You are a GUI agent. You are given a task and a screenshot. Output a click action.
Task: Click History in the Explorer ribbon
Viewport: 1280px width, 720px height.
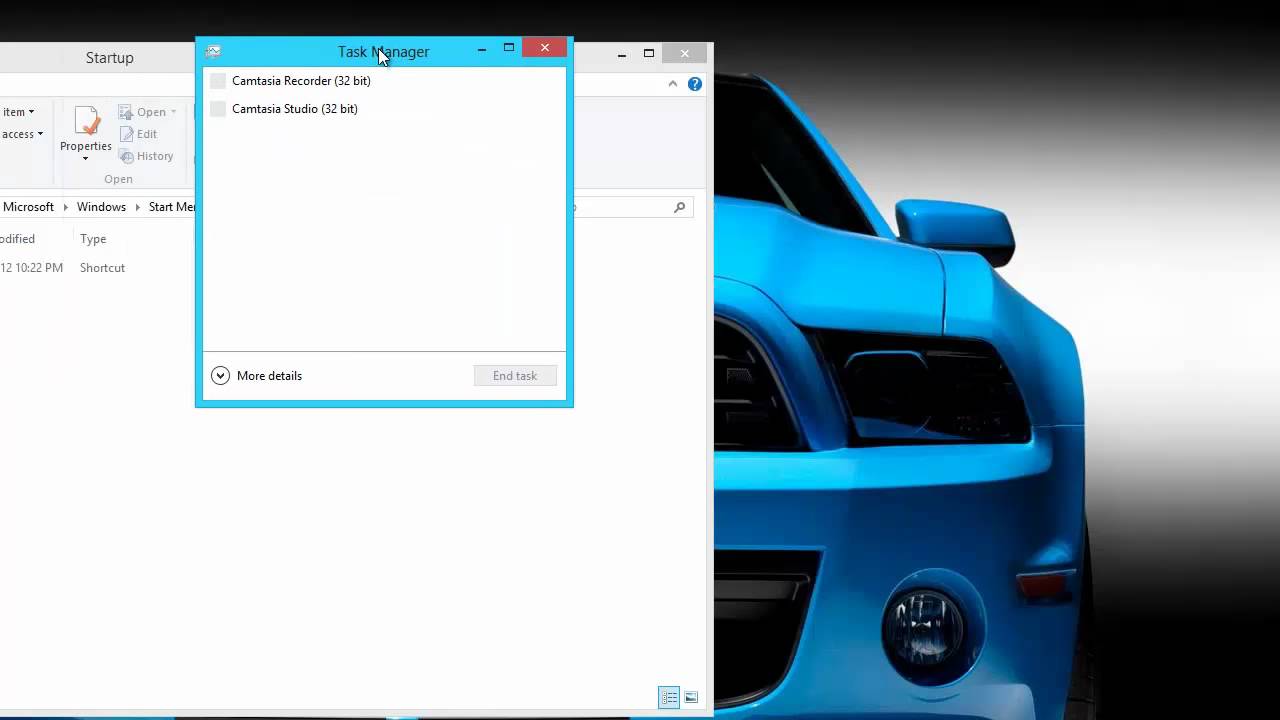pyautogui.click(x=146, y=156)
